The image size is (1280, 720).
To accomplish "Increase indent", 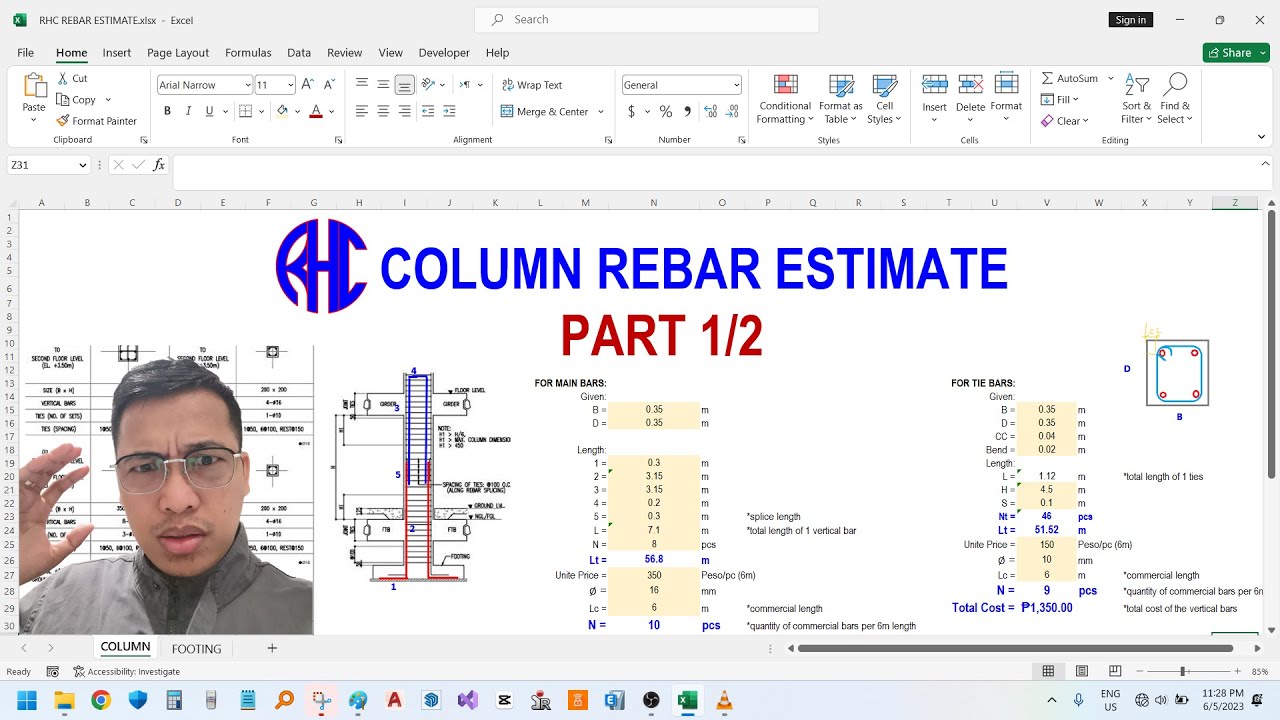I will coord(449,111).
